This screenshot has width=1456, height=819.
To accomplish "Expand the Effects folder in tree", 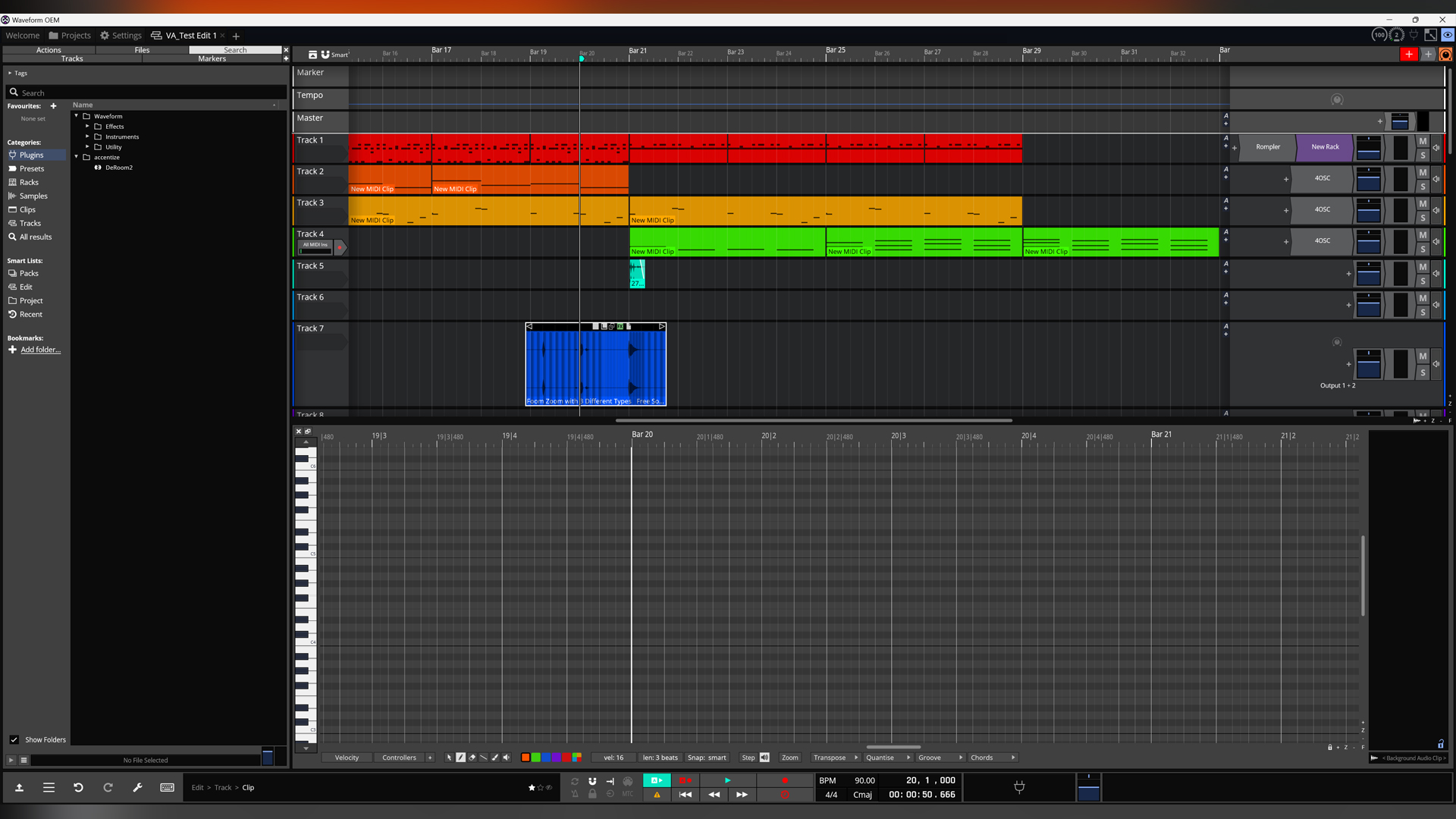I will tap(87, 127).
